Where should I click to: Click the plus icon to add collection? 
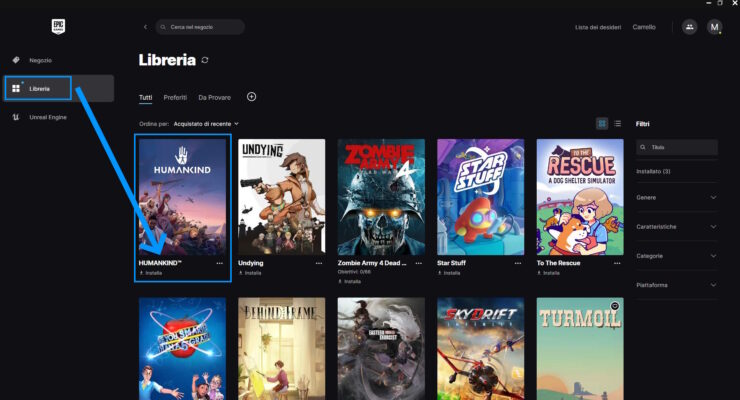tap(251, 97)
